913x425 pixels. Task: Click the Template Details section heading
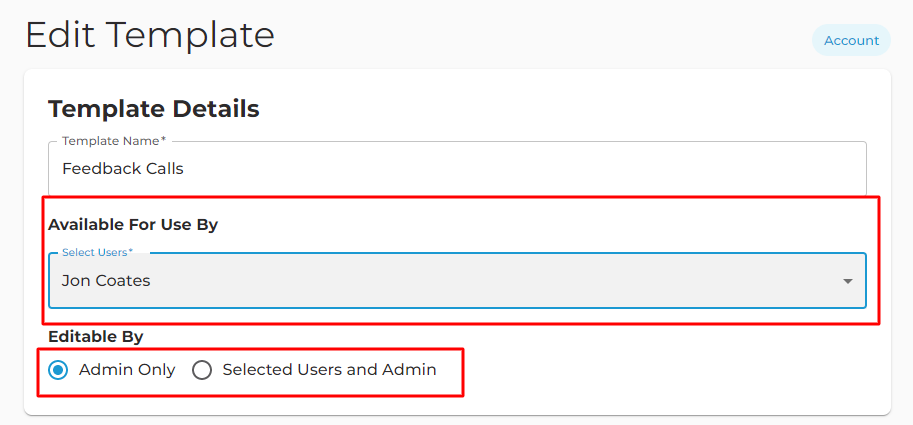pos(154,109)
